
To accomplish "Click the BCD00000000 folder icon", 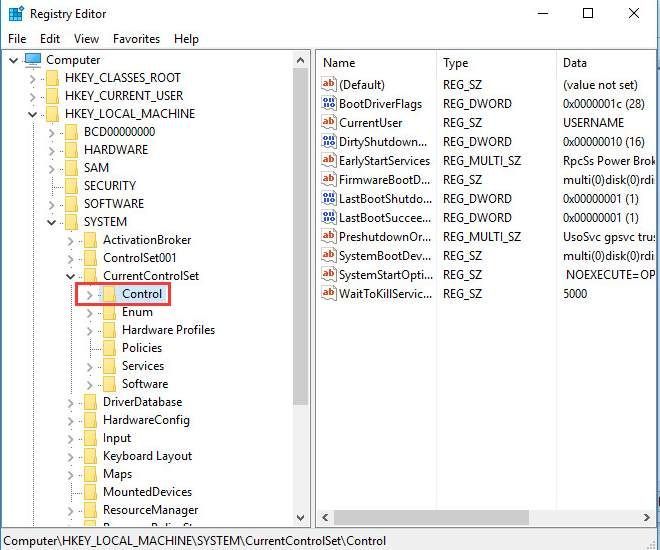I will (x=71, y=132).
